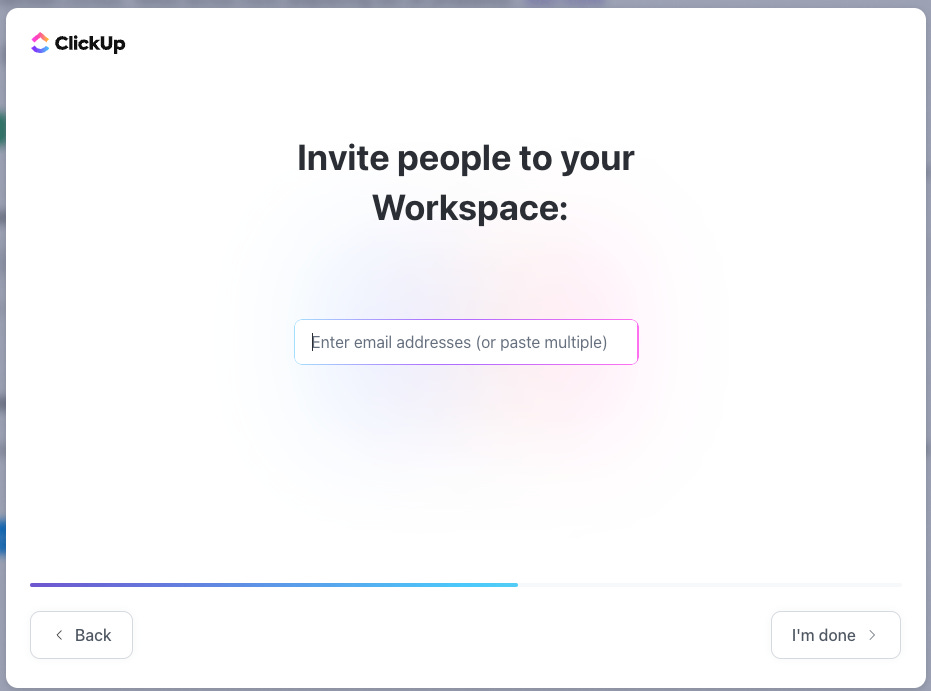The width and height of the screenshot is (931, 691).
Task: Click the 'Invite people to your Workspace:' heading
Action: point(466,183)
